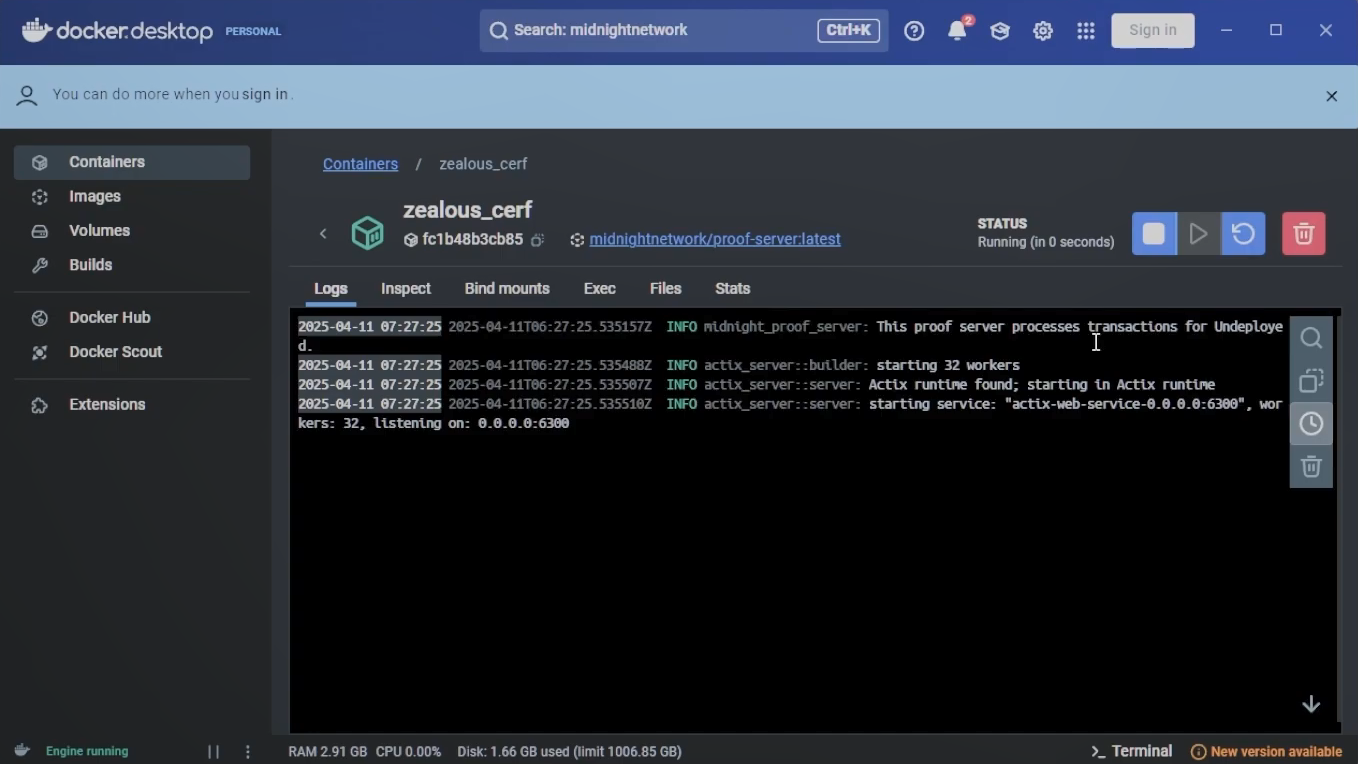Open the engine options kebab menu
Viewport: 1358px width, 764px height.
[x=247, y=751]
